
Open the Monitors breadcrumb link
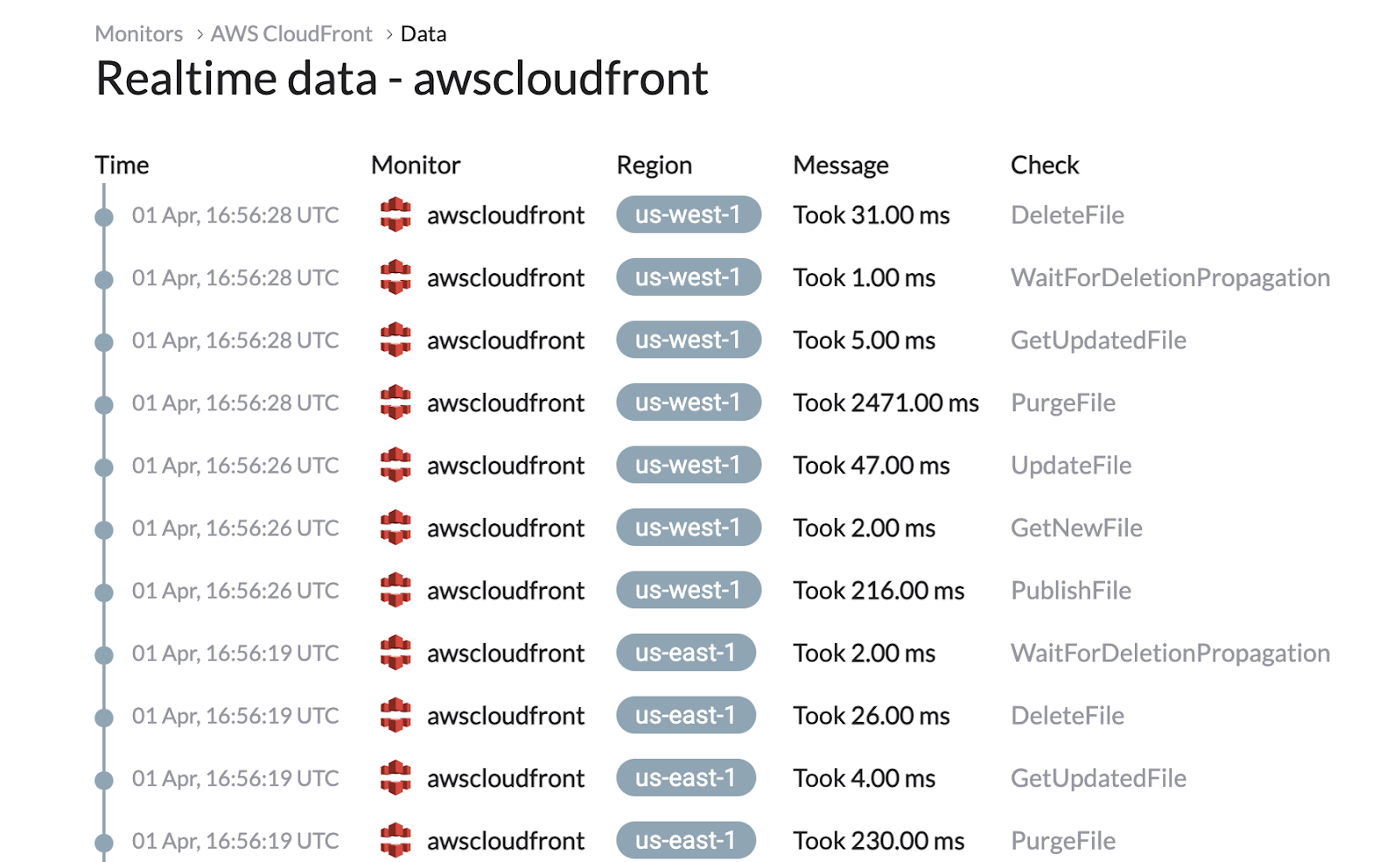[x=139, y=34]
